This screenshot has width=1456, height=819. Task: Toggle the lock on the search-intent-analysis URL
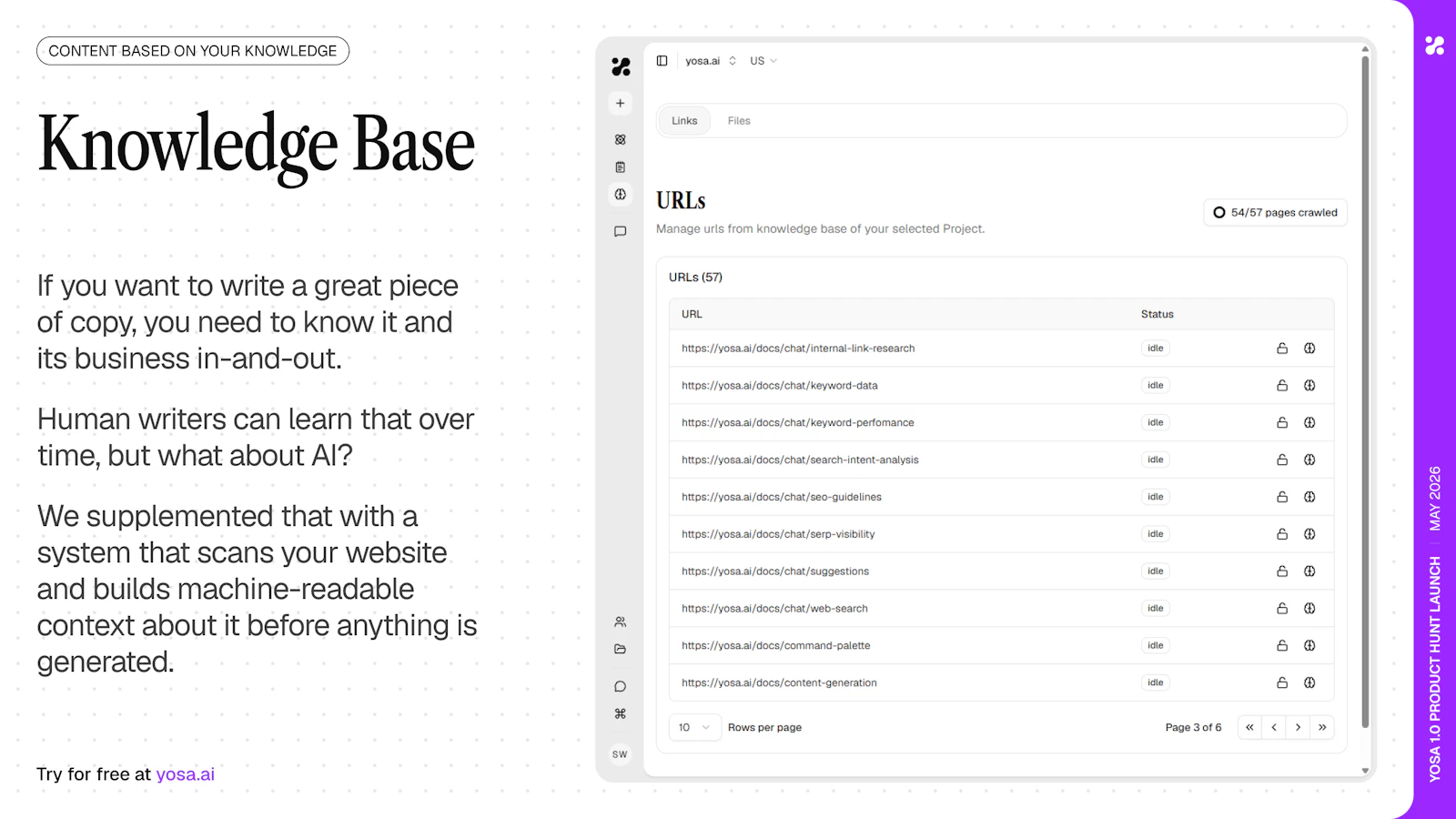pyautogui.click(x=1282, y=460)
